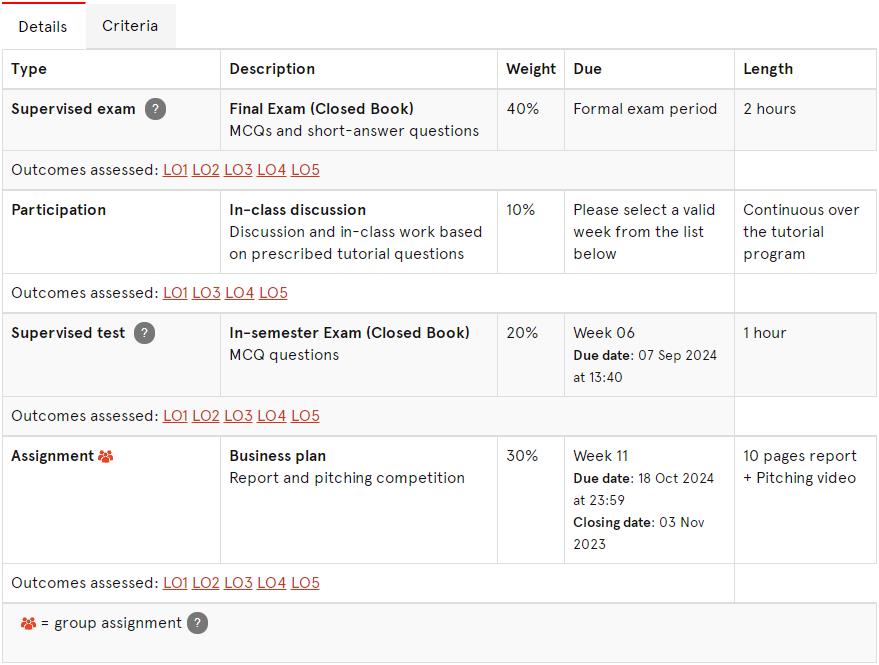The height and width of the screenshot is (665, 879).
Task: Click LO4 link under Supervised test outcomes
Action: (272, 416)
